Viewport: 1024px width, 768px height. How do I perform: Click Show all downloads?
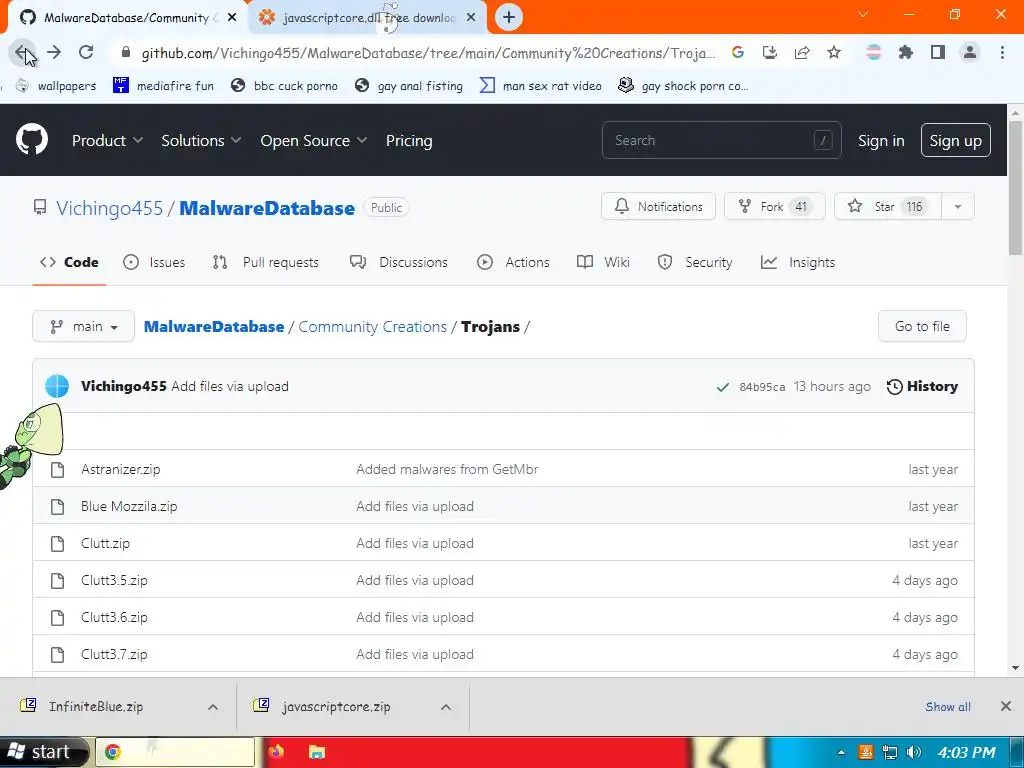pos(948,707)
